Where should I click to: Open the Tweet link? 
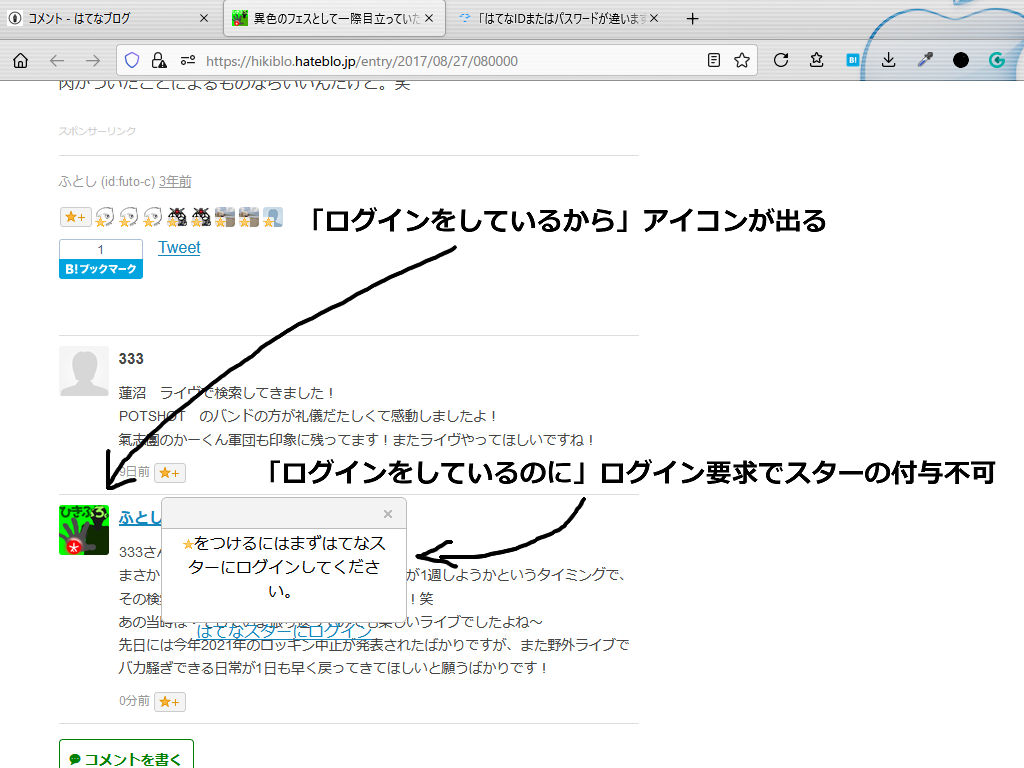(x=179, y=248)
